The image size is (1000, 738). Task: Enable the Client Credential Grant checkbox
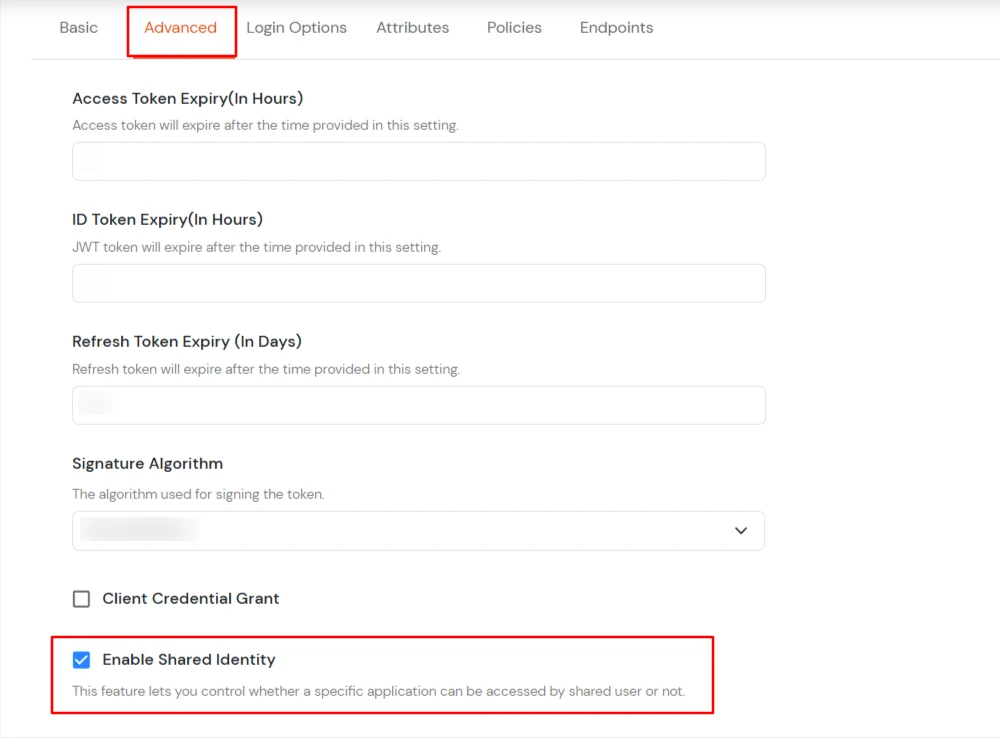pos(82,599)
